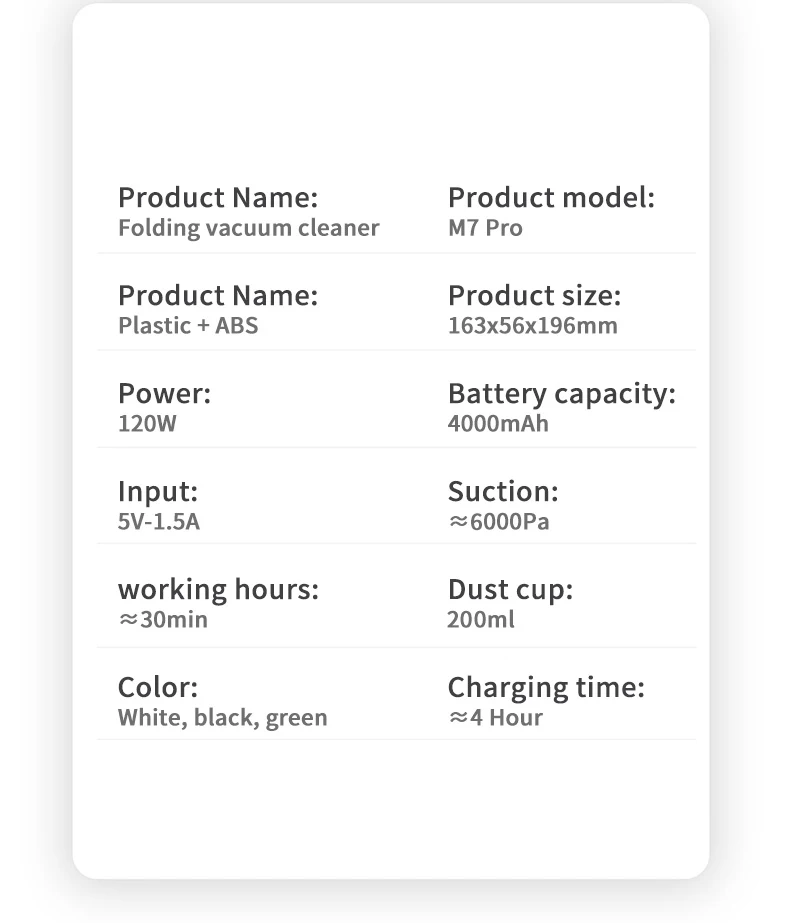Image resolution: width=790 pixels, height=923 pixels.
Task: Click the 'Plastic + ABS' material value
Action: click(187, 326)
